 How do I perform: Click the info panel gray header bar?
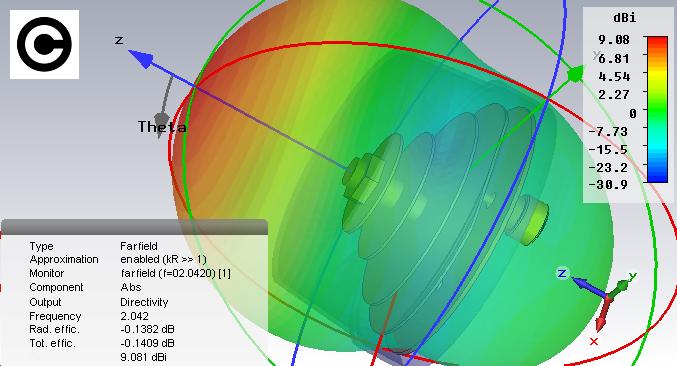click(x=135, y=227)
